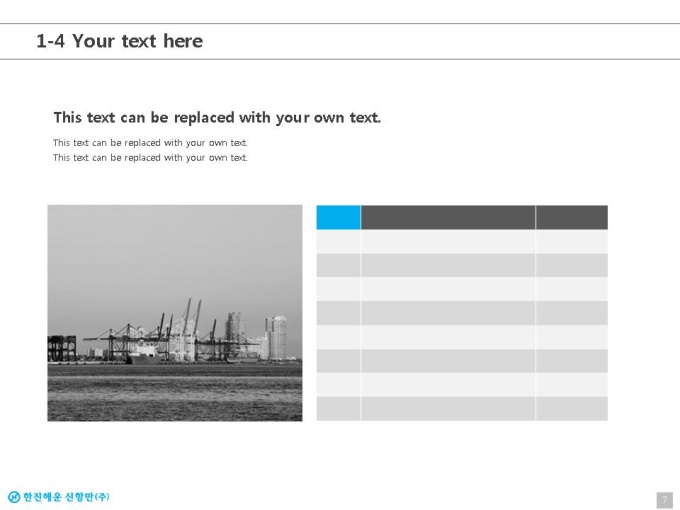Click the water area of the harbor photo
680x510 pixels.
click(x=175, y=392)
